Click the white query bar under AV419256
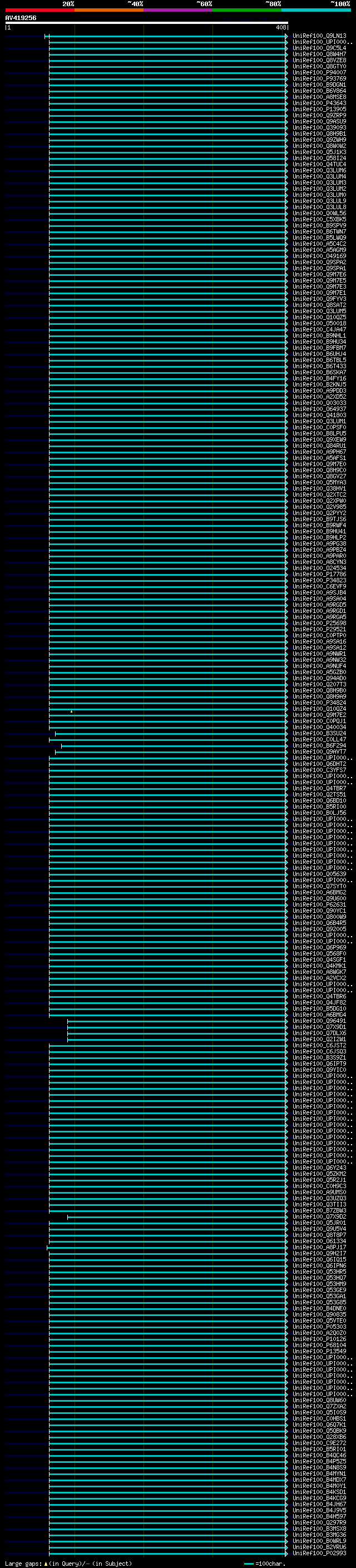The image size is (356, 1568). pyautogui.click(x=147, y=23)
